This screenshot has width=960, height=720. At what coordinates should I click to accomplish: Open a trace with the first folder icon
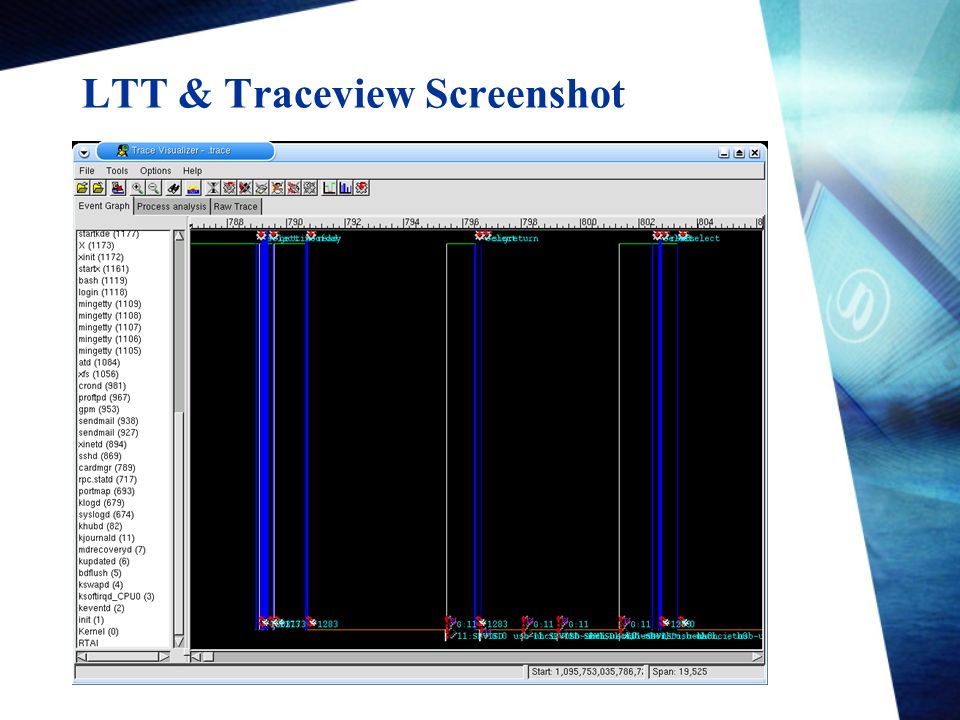(82, 188)
